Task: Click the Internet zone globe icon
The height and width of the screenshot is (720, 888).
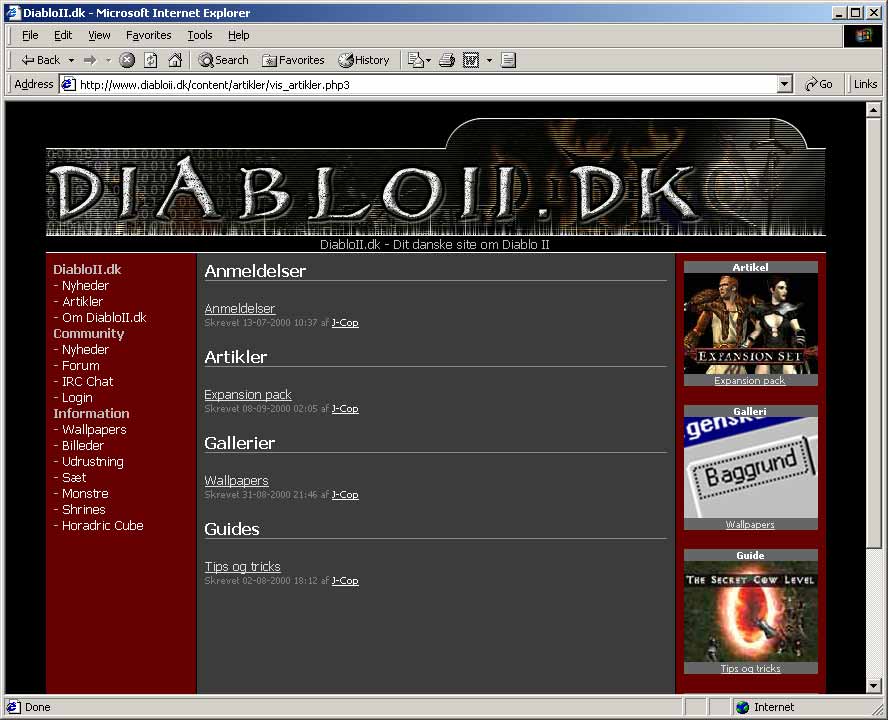Action: [x=742, y=707]
